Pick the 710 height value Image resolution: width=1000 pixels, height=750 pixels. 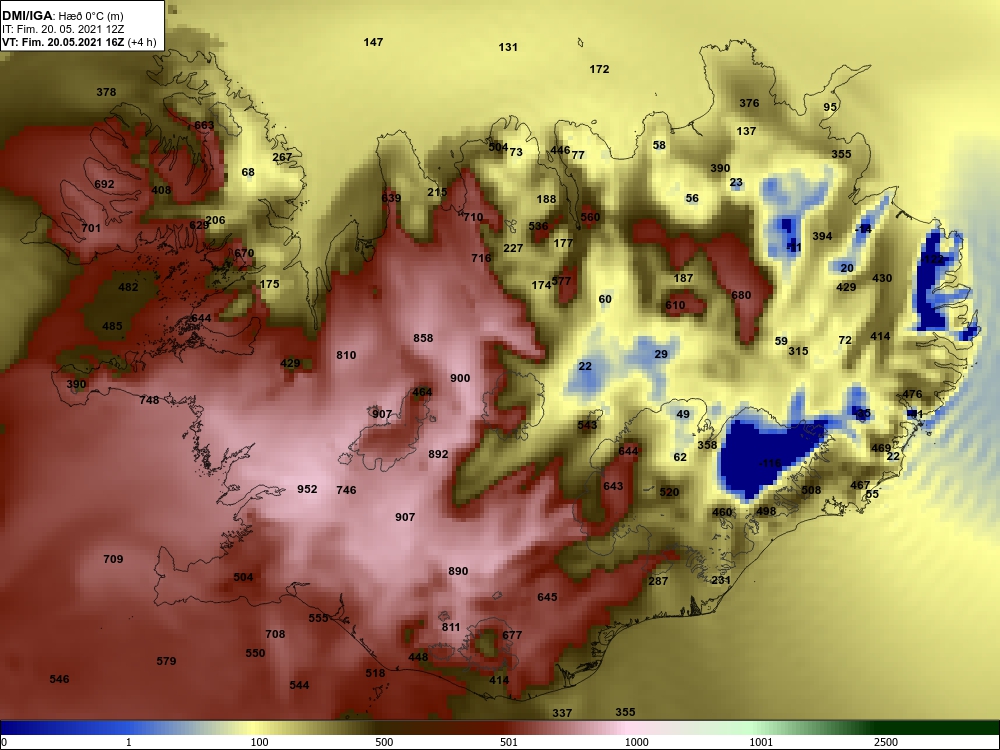click(473, 217)
